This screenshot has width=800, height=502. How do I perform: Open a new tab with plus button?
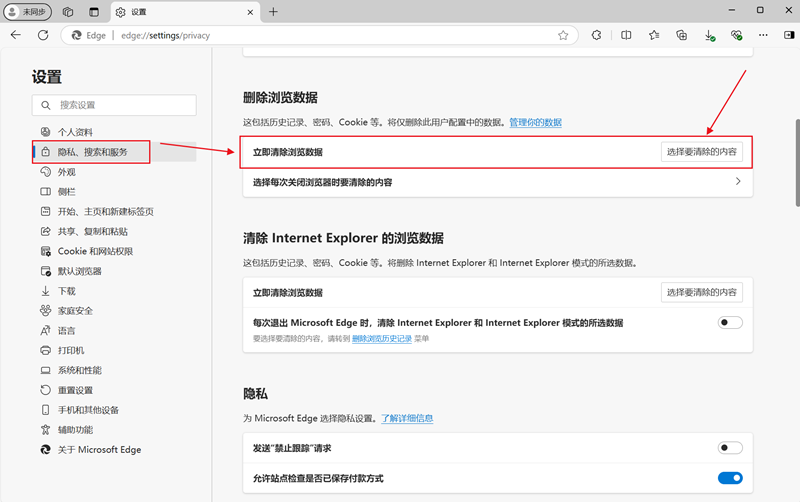pos(273,12)
